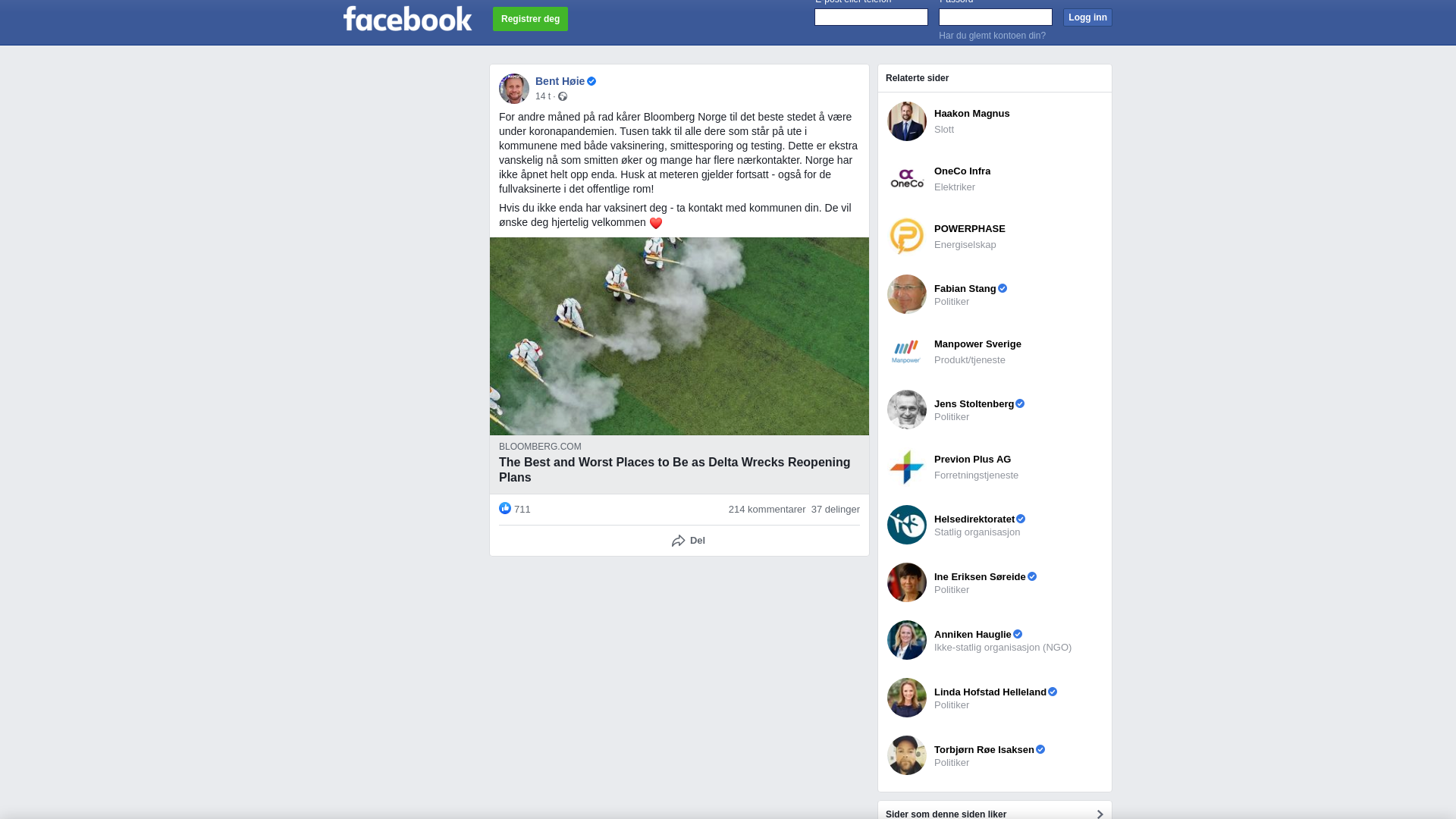This screenshot has width=1456, height=819.
Task: Open the Manpower Sverige logo
Action: click(x=907, y=352)
